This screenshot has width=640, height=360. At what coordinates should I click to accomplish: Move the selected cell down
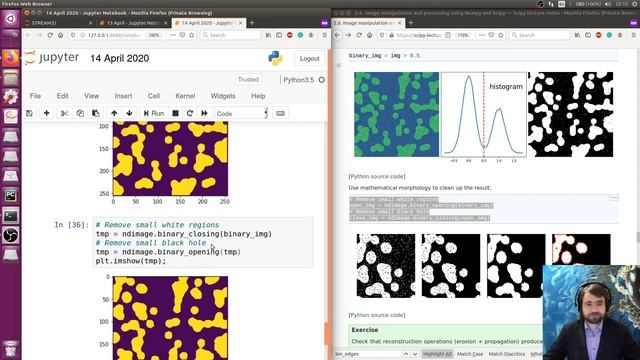(129, 113)
